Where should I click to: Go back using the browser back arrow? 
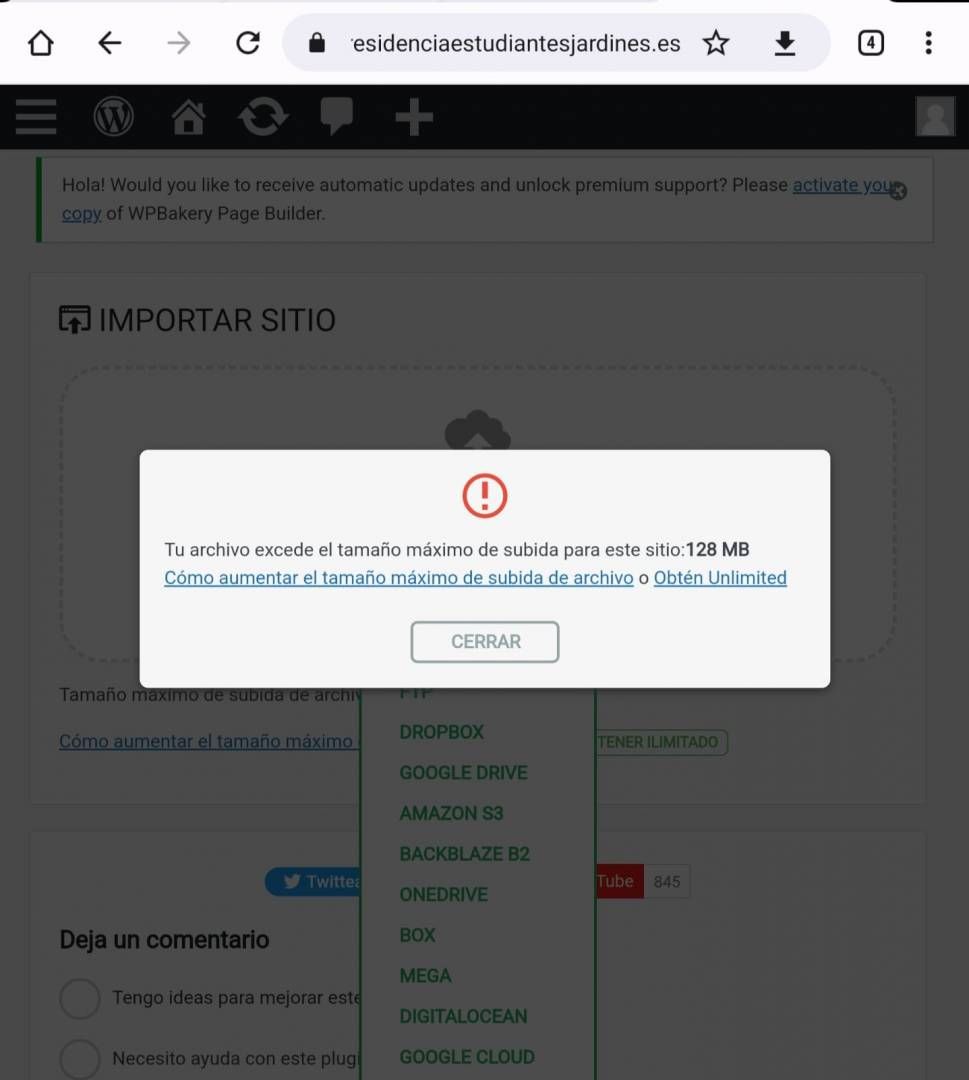pyautogui.click(x=110, y=43)
